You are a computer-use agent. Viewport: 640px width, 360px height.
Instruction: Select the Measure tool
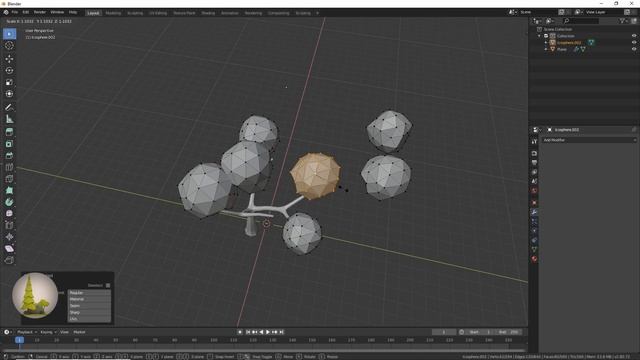[x=9, y=119]
